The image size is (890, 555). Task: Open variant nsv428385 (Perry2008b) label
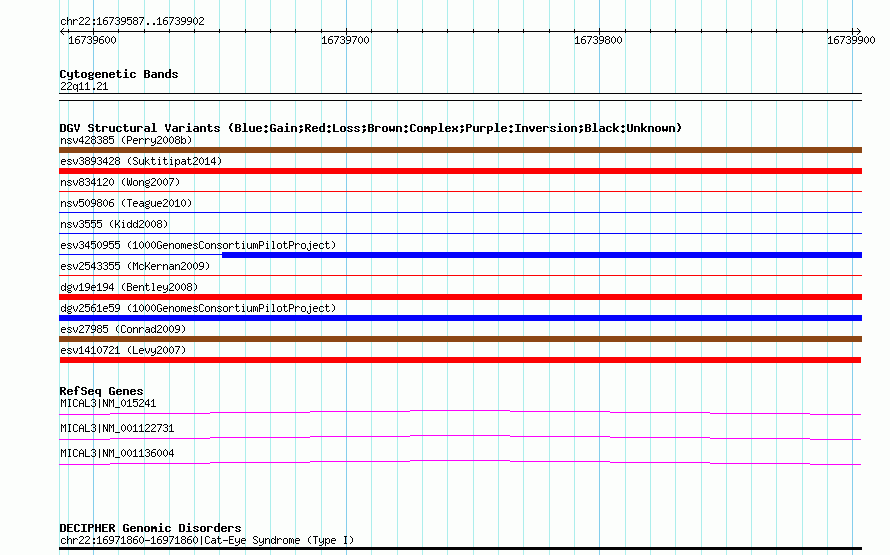click(x=126, y=140)
